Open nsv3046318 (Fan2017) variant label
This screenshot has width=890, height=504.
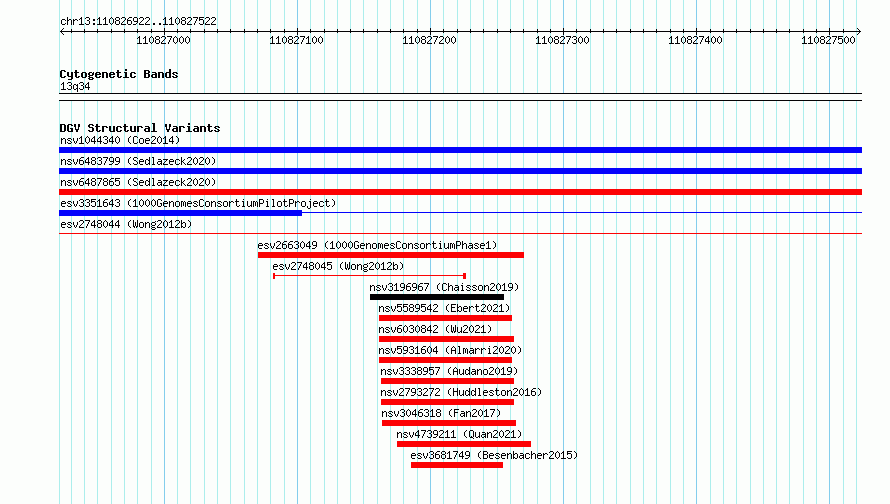442,413
